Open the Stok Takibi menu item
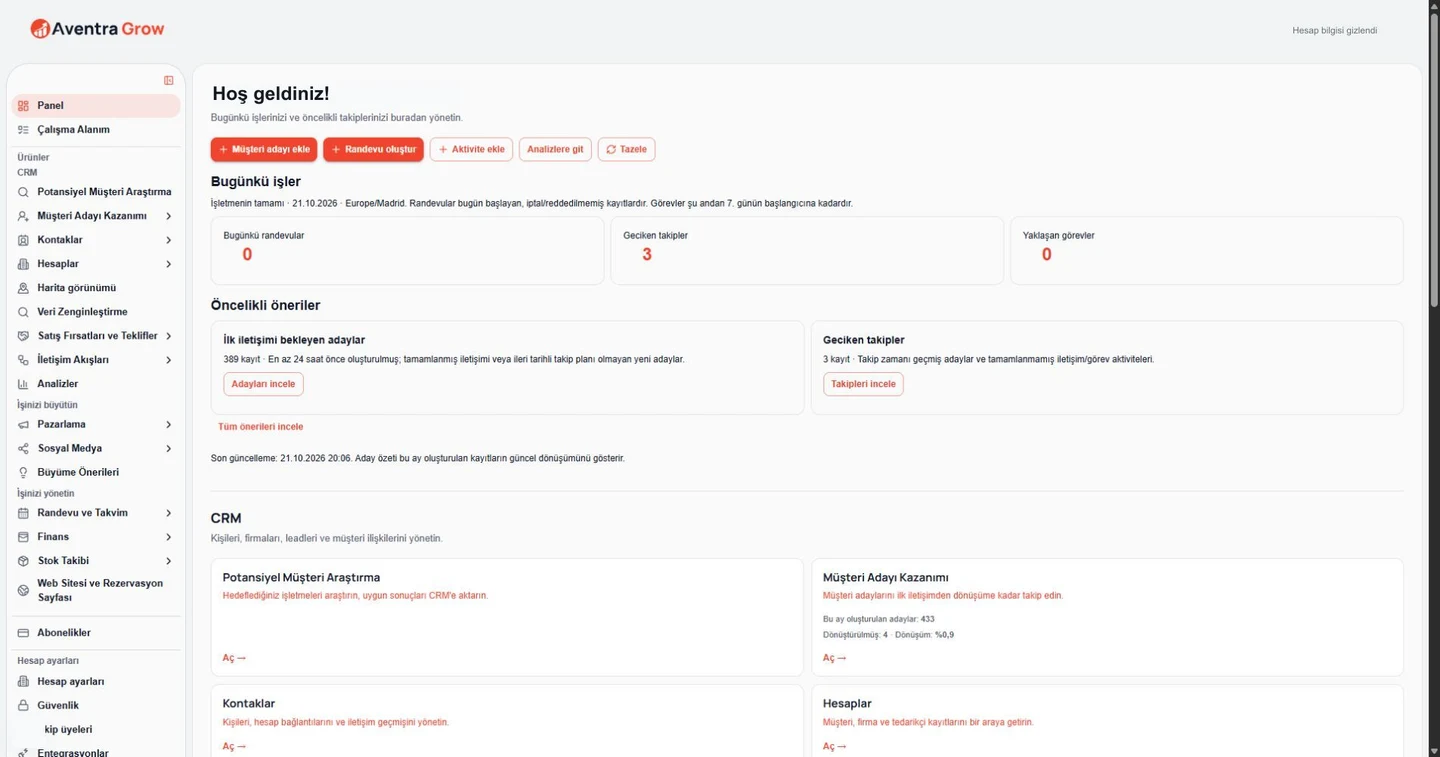Screen dimensions: 1440x757 96,561
